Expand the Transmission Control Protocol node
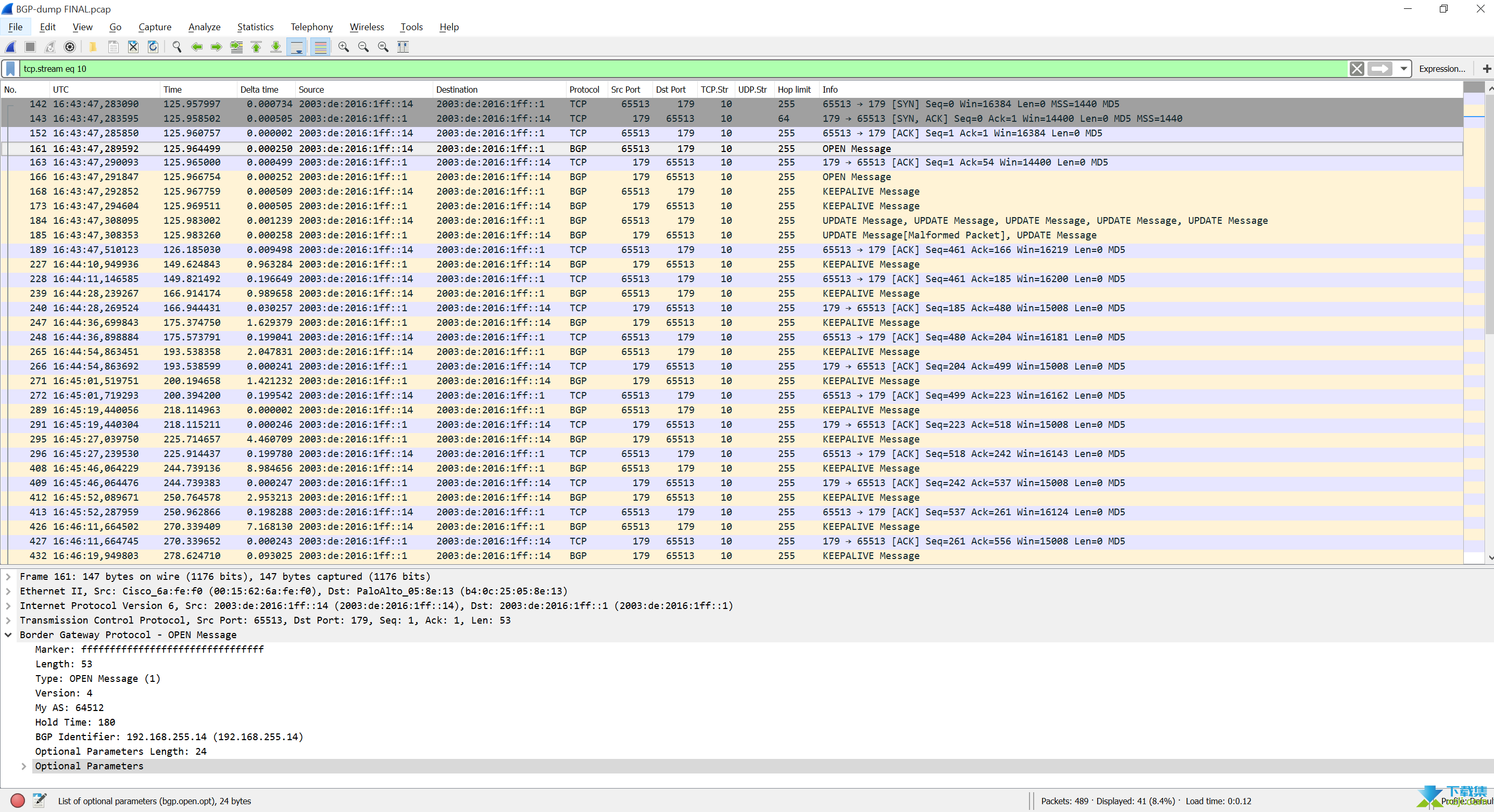1494x812 pixels. (8, 620)
